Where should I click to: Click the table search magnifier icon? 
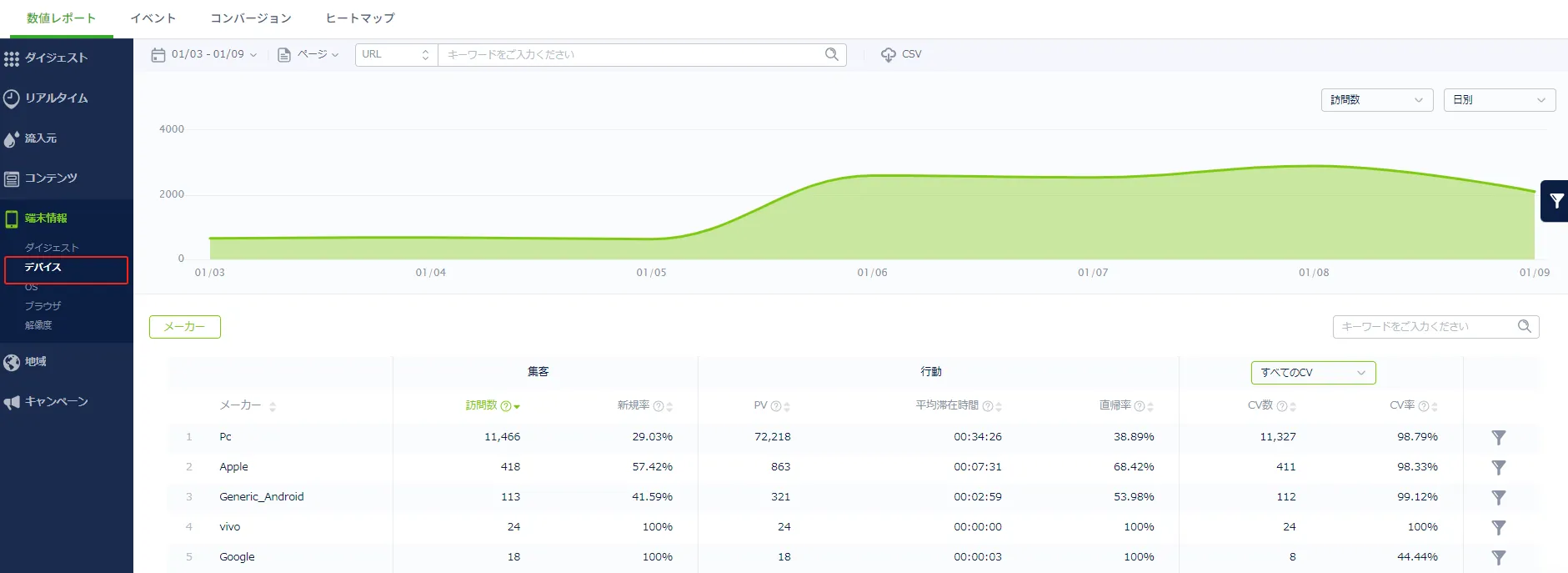pyautogui.click(x=1524, y=326)
